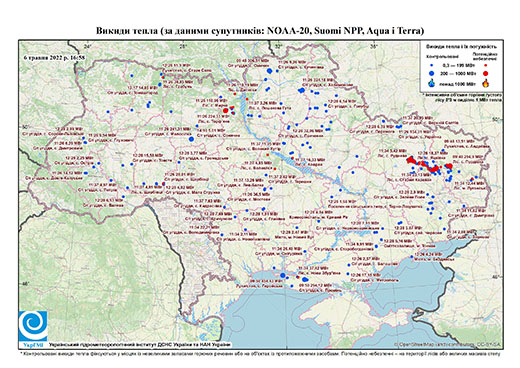Click the footnote text below the map
Screen dimensions: 520x368
(x=260, y=353)
